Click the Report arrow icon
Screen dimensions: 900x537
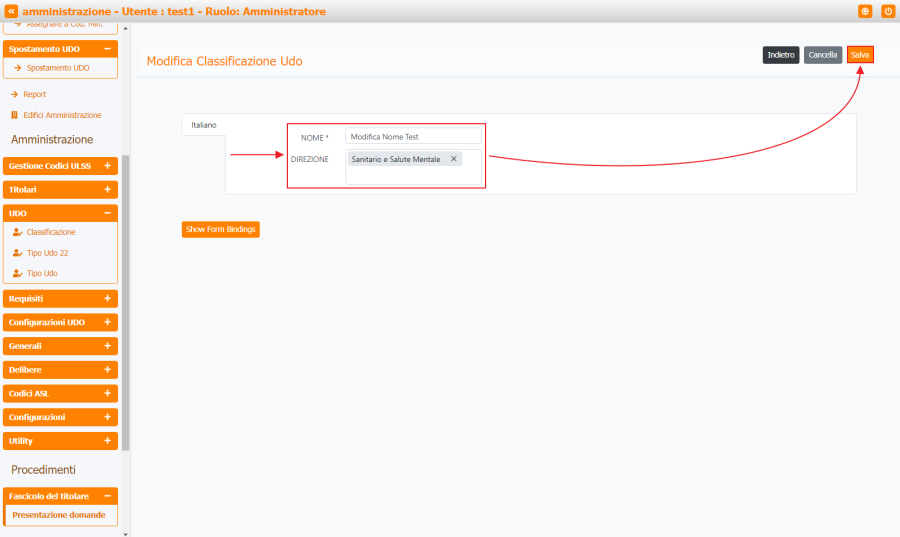coord(14,94)
